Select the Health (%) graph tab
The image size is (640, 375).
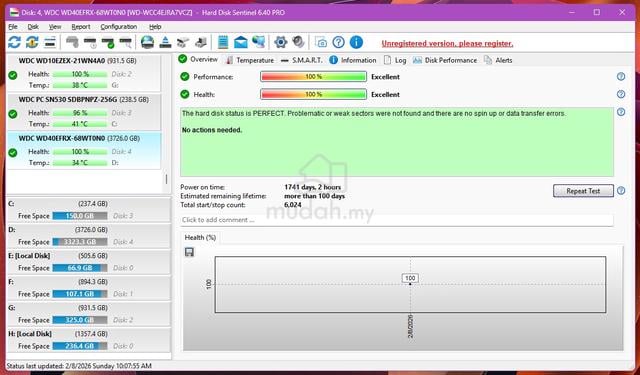[x=200, y=237]
